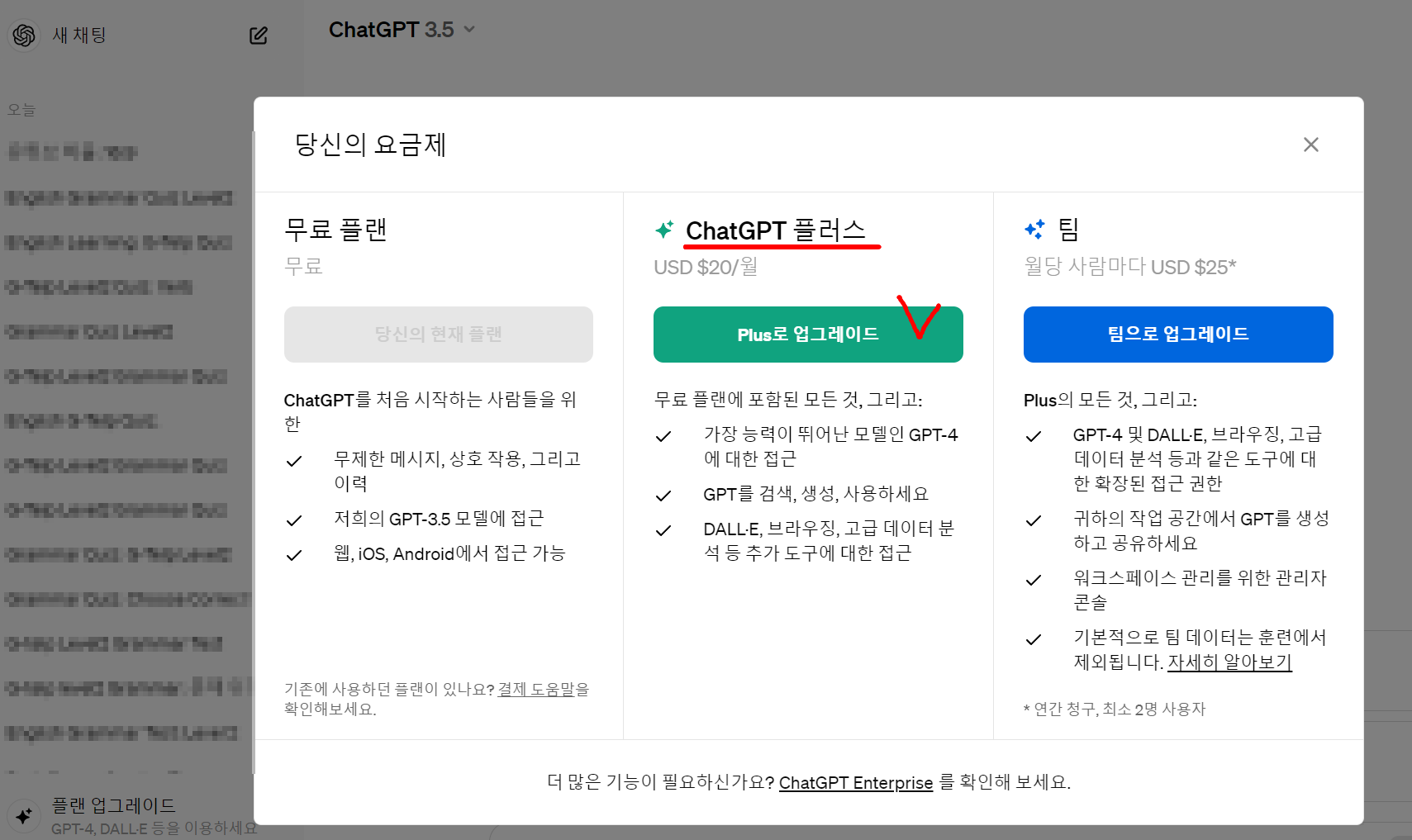1412x840 pixels.
Task: Click the ChatGPT 플러스 sparkle icon
Action: tap(664, 230)
